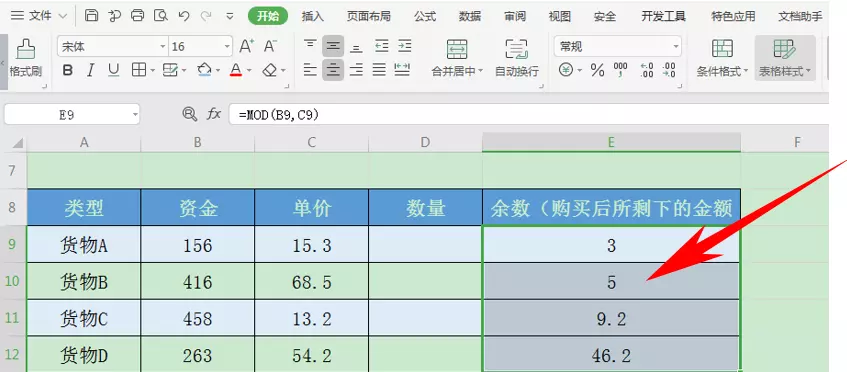847x372 pixels.
Task: Toggle Italic formatting
Action: (x=90, y=70)
